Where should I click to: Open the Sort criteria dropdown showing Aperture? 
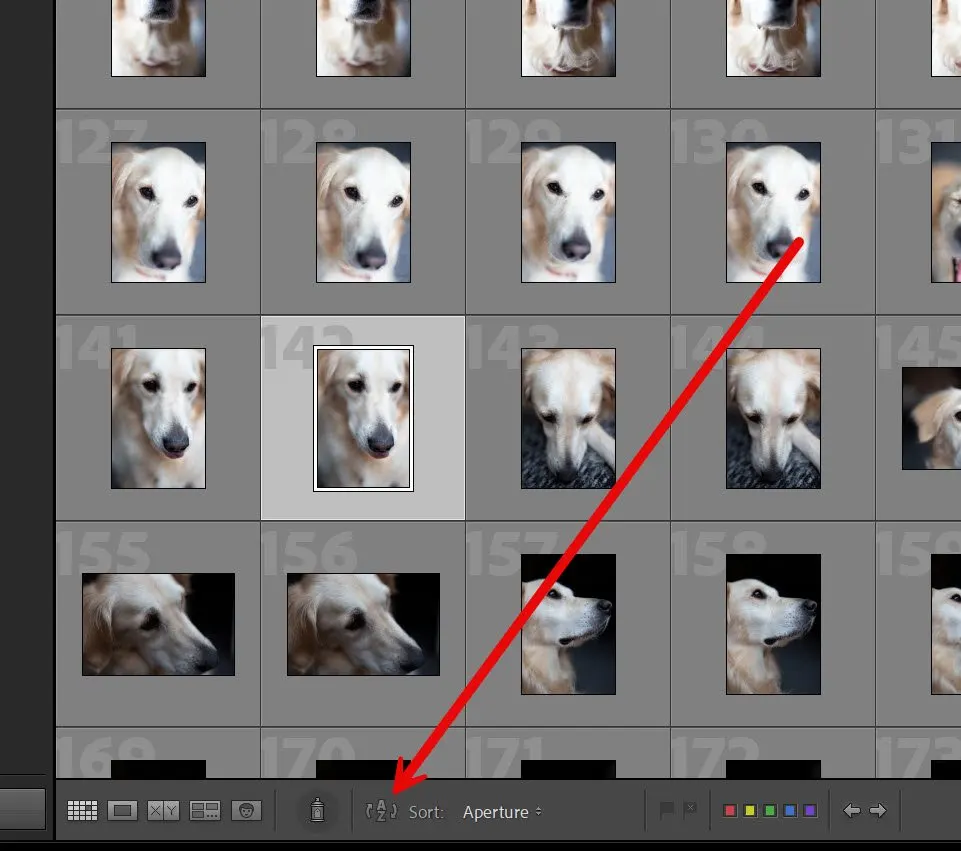tap(500, 812)
